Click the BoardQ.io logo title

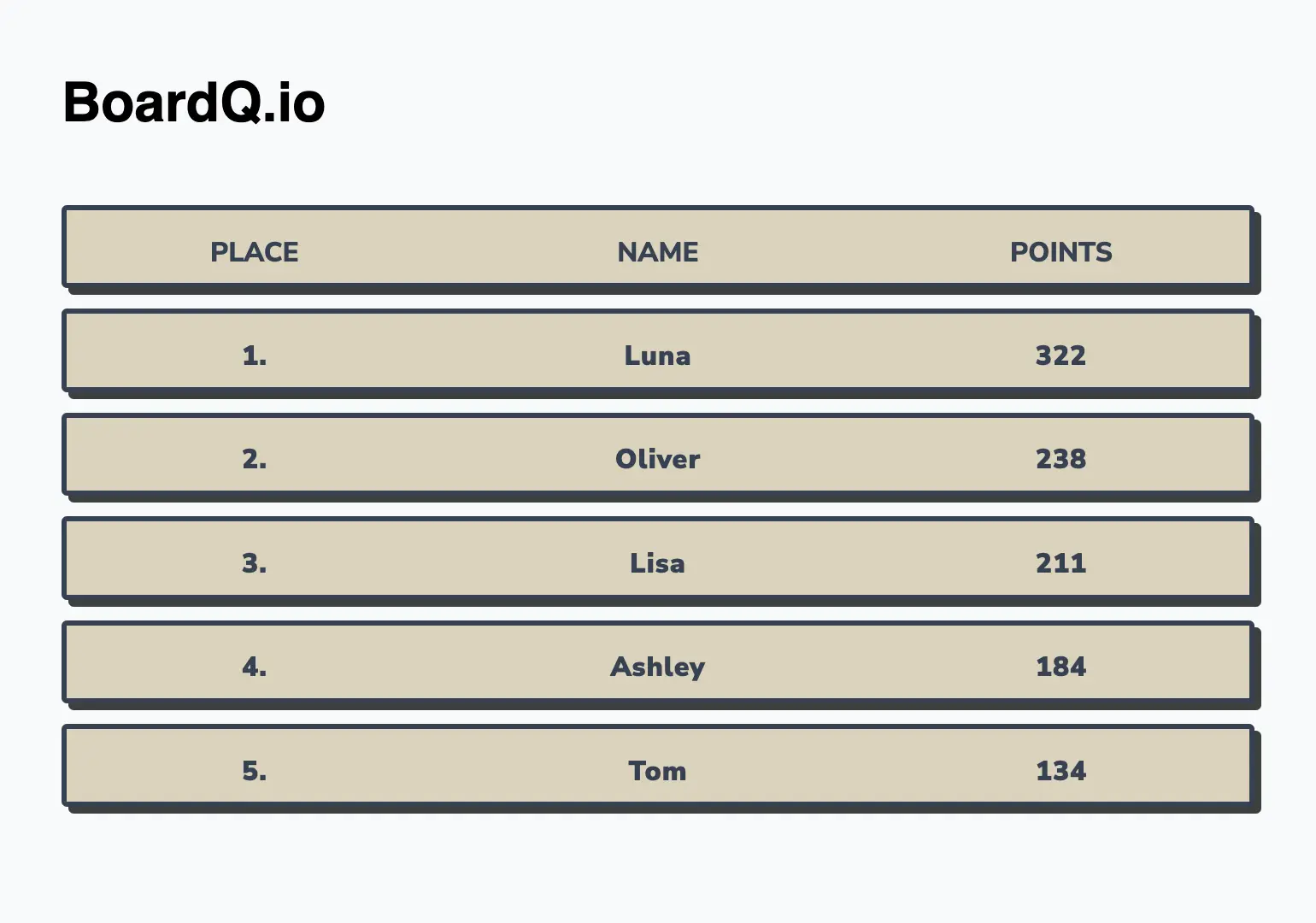tap(194, 103)
